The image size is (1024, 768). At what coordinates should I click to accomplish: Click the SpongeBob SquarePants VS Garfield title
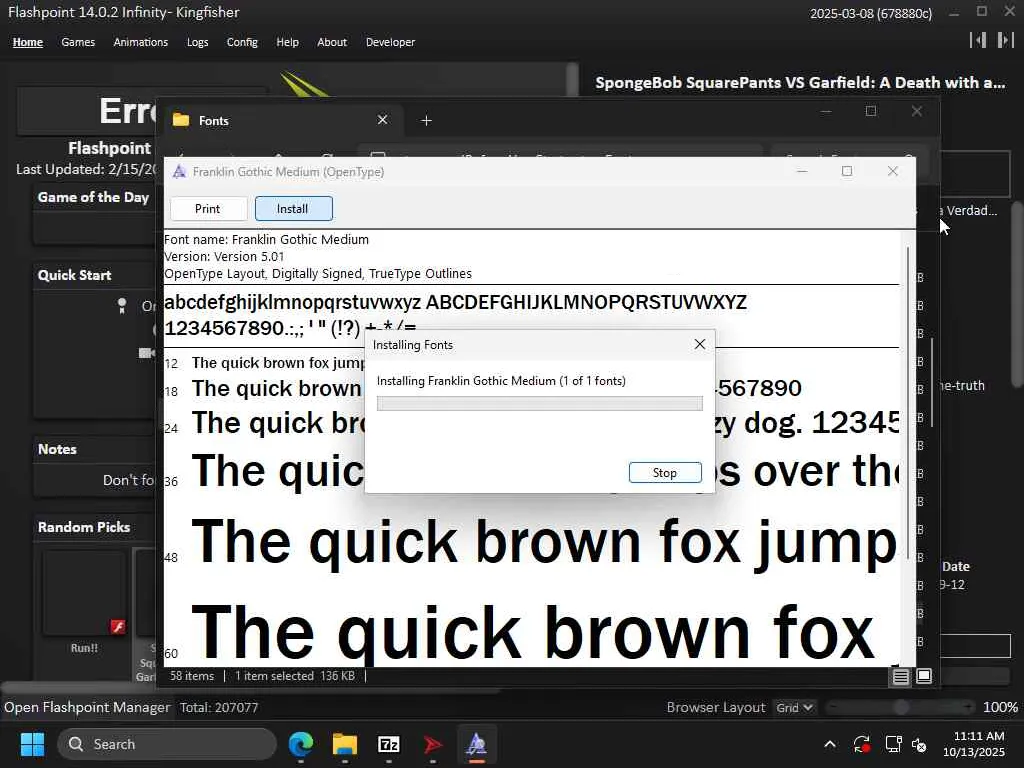click(x=800, y=83)
